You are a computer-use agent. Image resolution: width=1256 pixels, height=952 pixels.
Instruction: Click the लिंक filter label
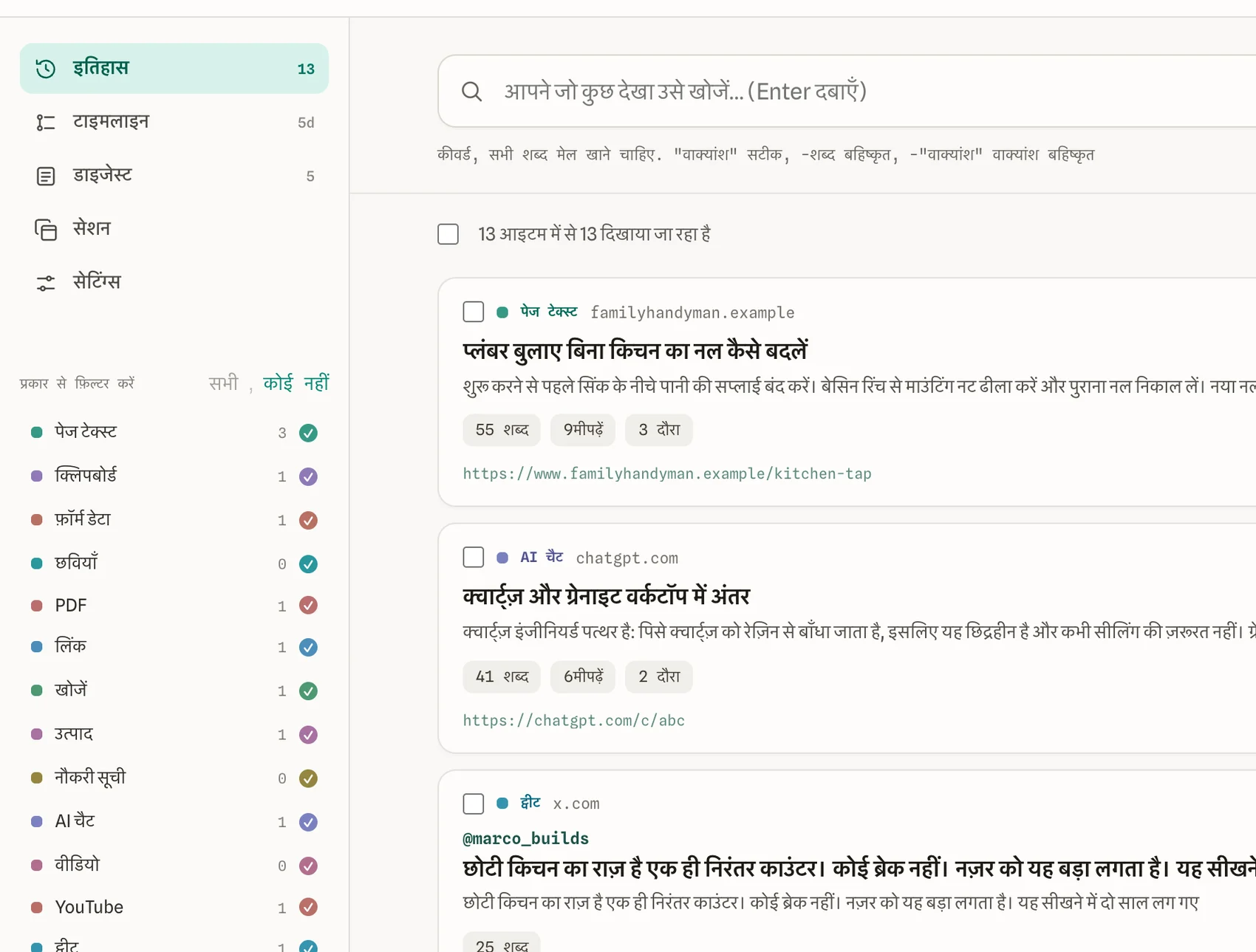coord(70,646)
